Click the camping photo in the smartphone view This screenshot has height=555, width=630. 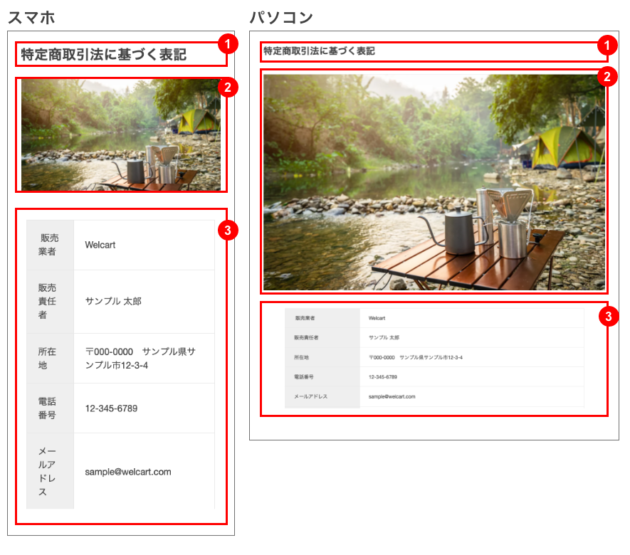click(x=121, y=135)
